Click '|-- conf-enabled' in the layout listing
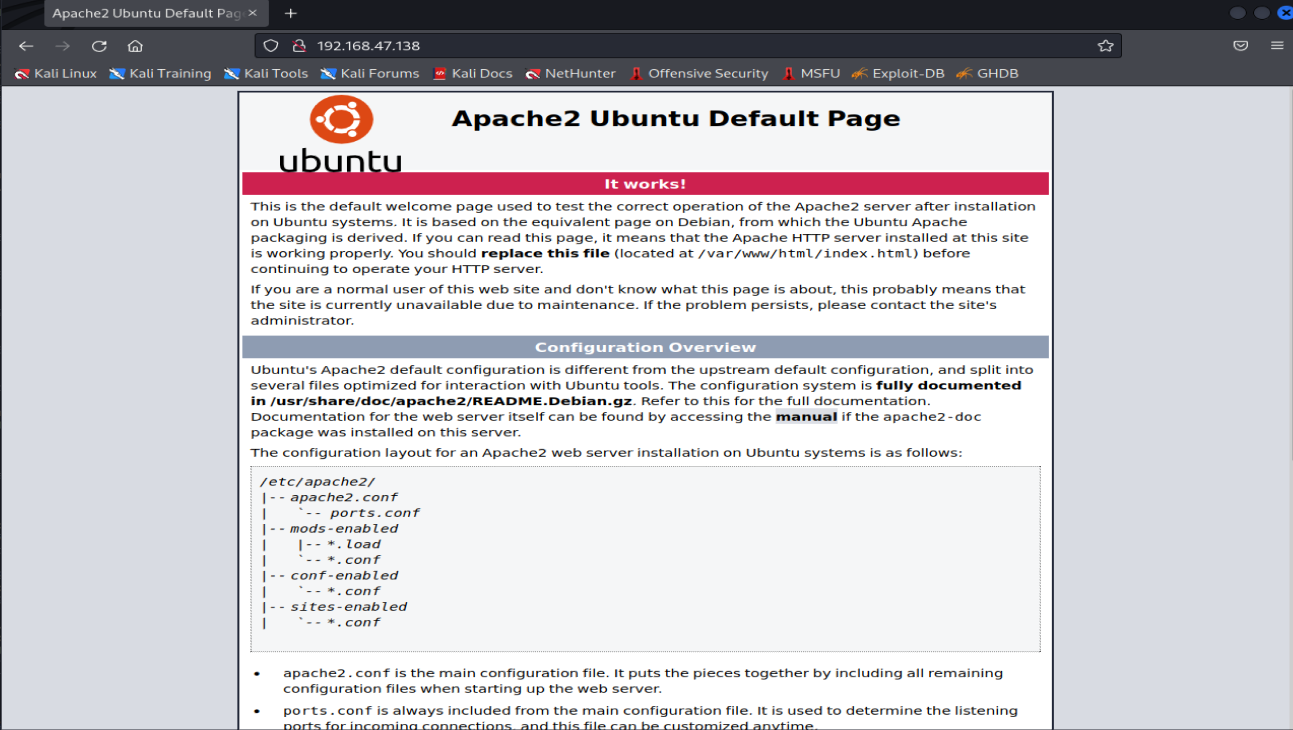Screen dimensions: 1293x730 [x=329, y=576]
